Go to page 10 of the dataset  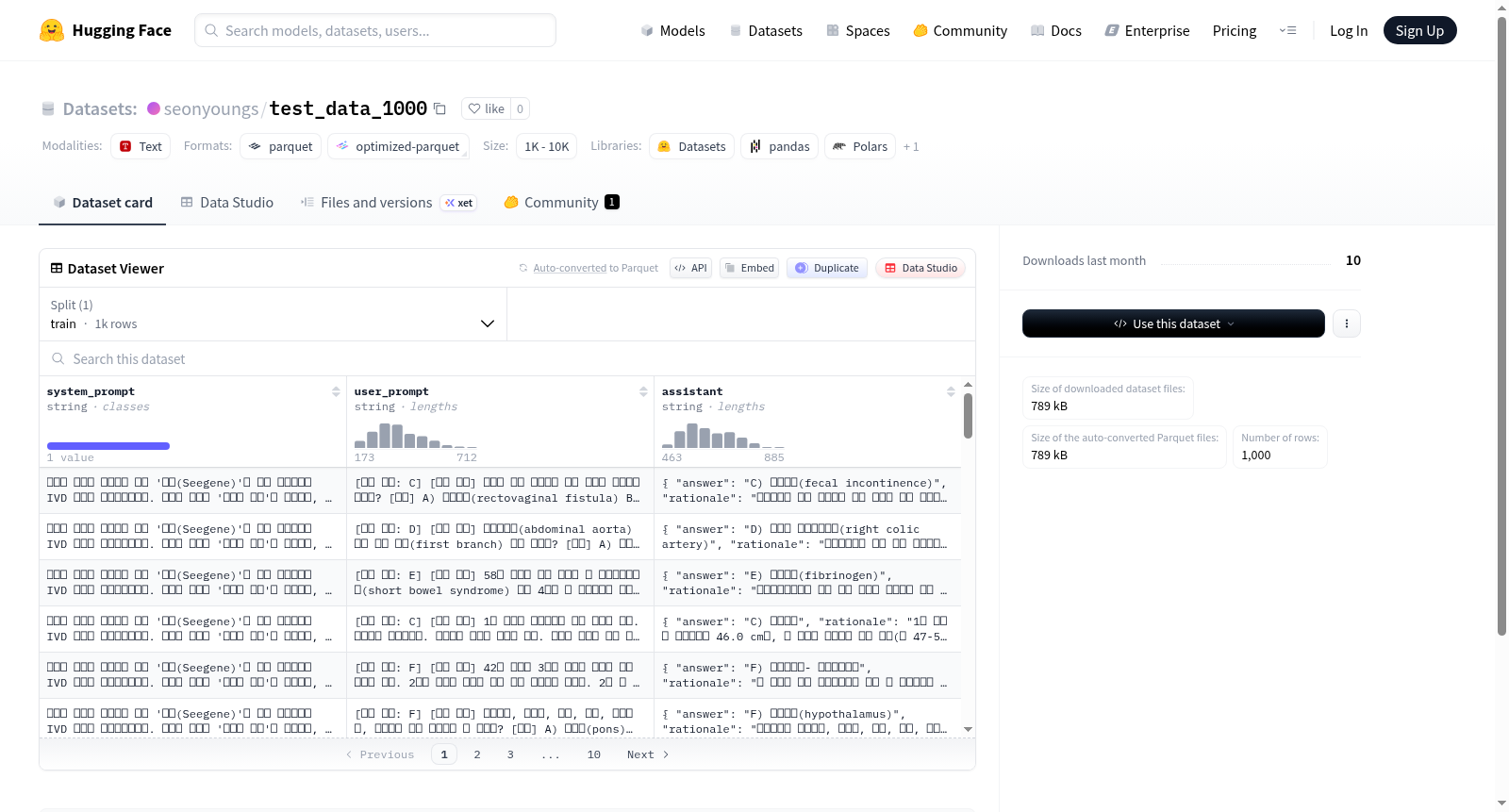594,754
